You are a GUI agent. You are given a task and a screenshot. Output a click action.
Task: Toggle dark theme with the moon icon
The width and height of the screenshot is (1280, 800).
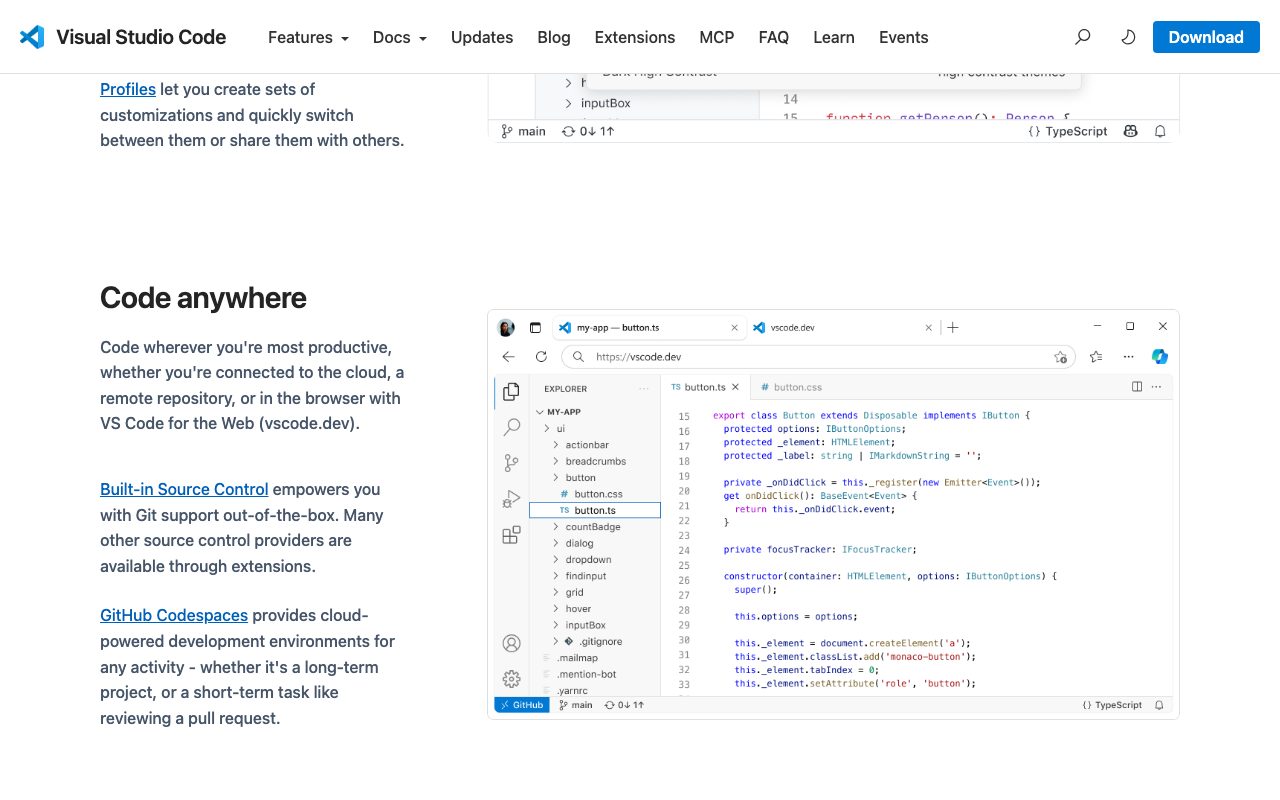[x=1128, y=37]
